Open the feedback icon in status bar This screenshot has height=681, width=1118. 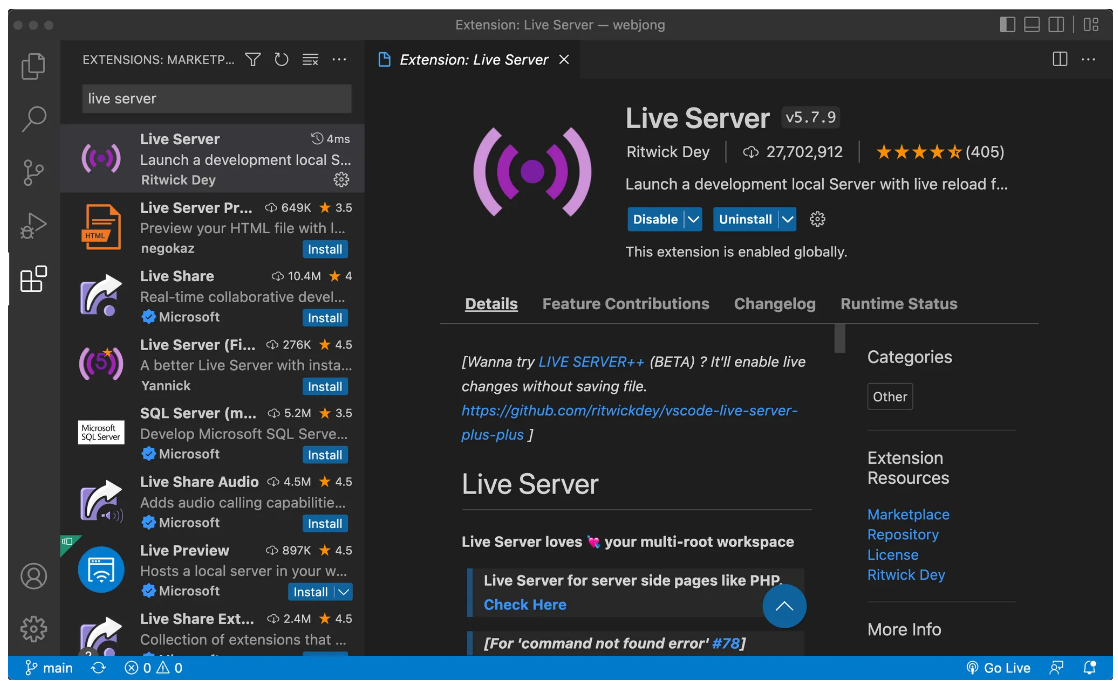click(1057, 668)
